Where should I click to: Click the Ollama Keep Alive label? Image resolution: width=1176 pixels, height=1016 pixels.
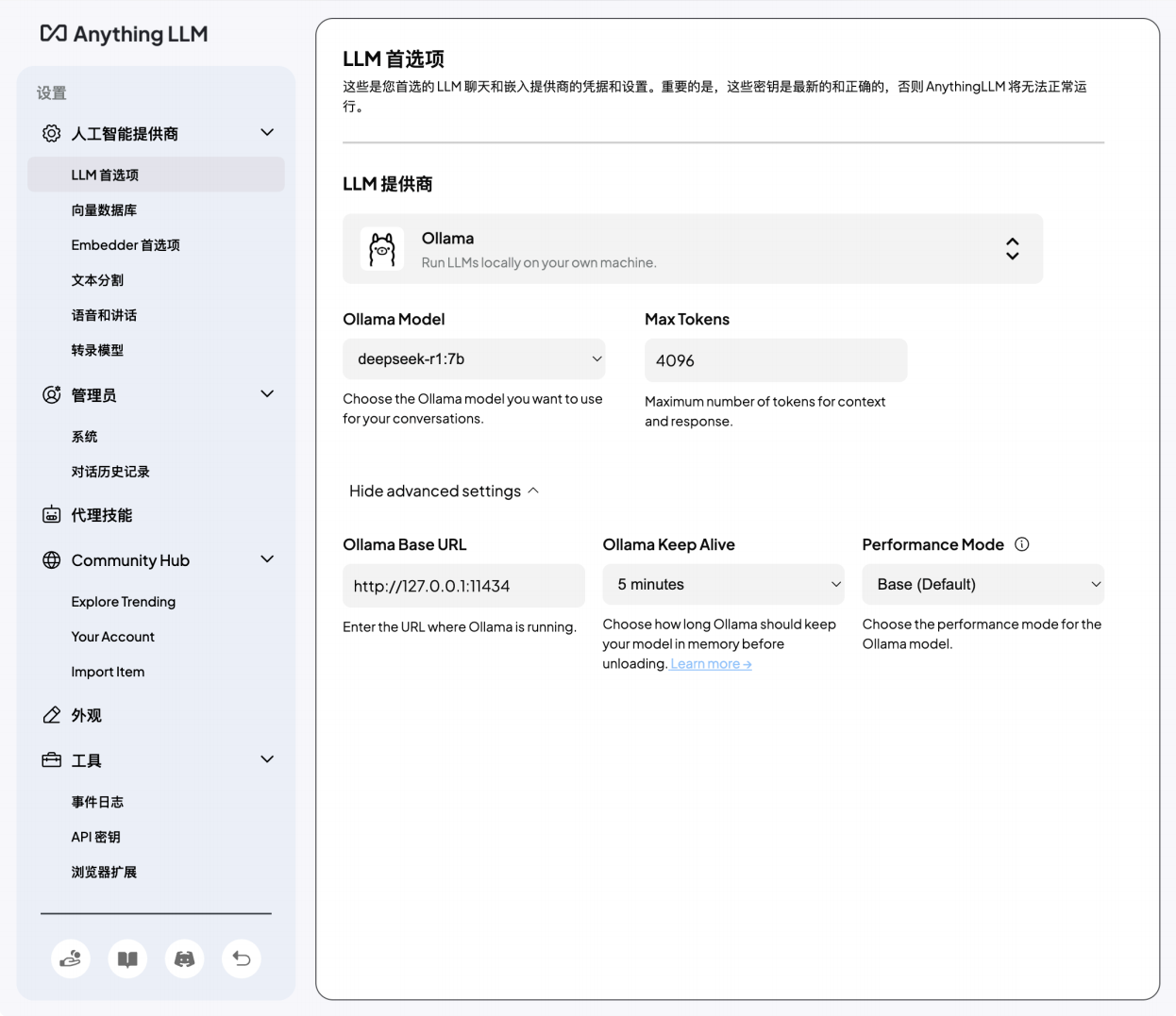pyautogui.click(x=668, y=544)
